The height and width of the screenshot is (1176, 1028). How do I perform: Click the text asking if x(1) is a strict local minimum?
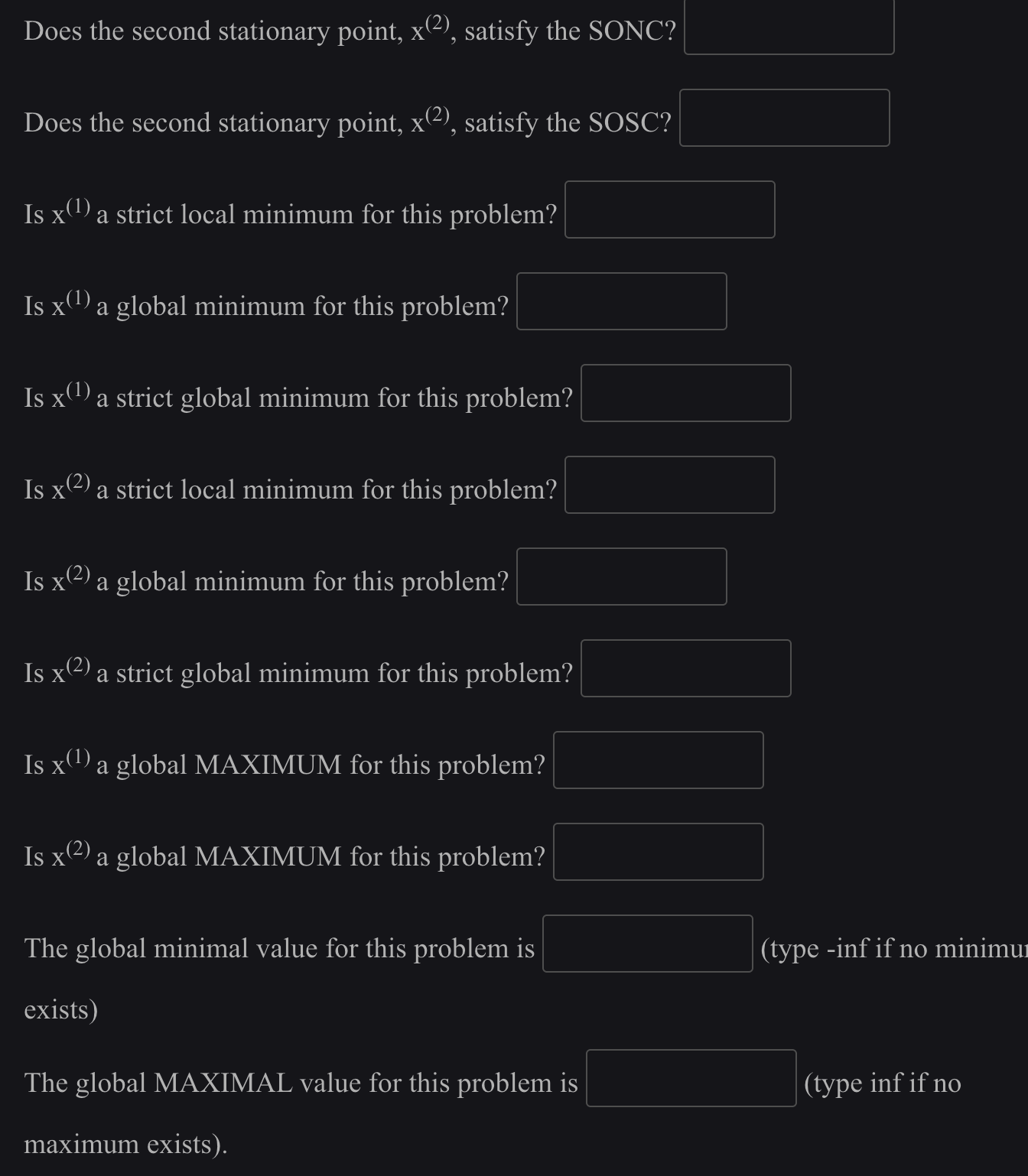[291, 213]
